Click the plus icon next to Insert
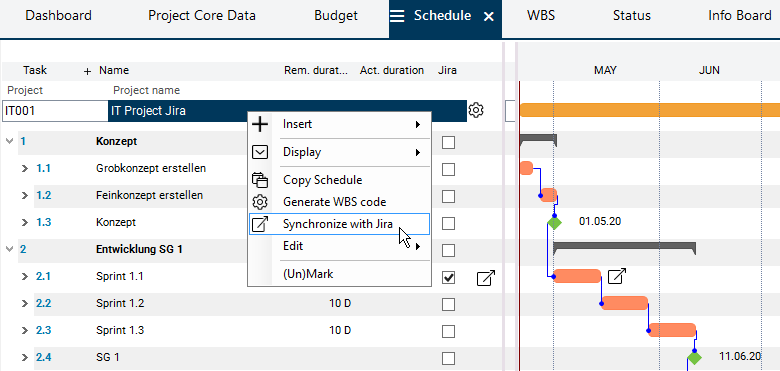Viewport: 780px width, 371px height. (x=260, y=124)
